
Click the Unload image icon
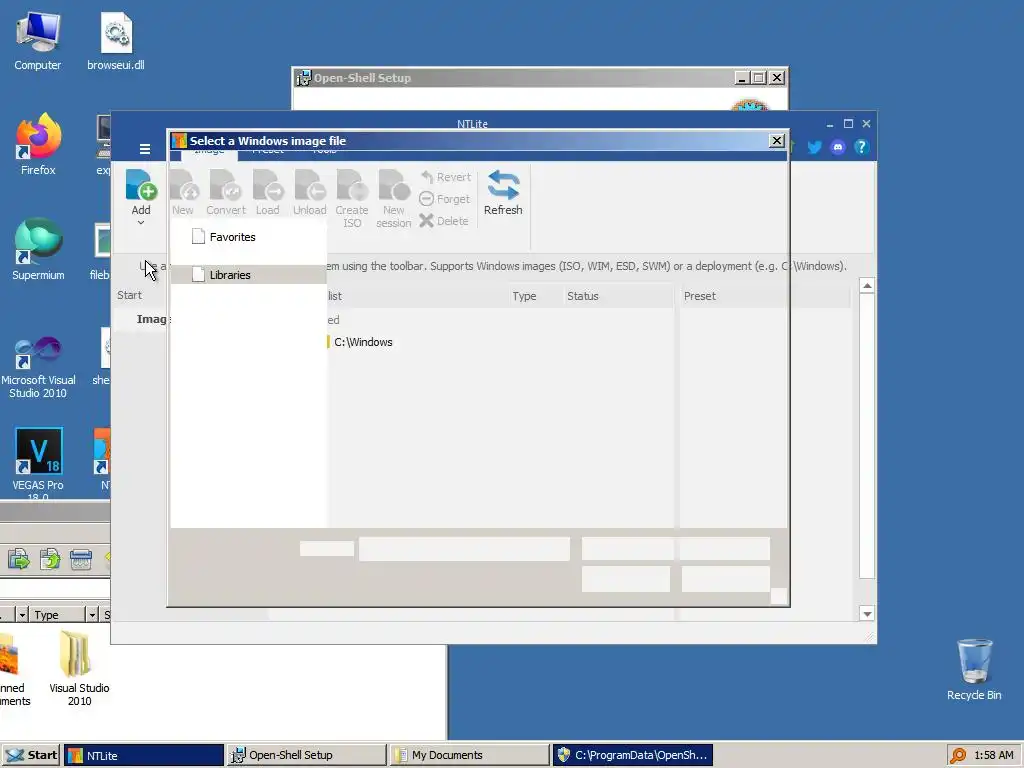pyautogui.click(x=310, y=192)
